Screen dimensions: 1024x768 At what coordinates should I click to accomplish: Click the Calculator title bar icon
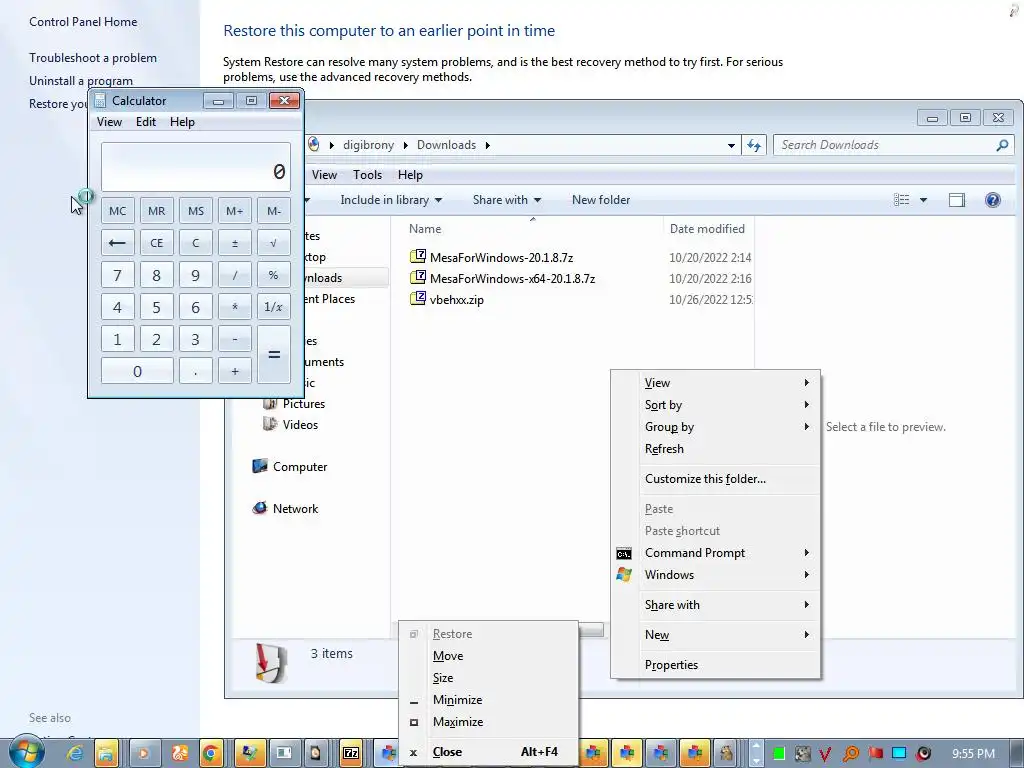tap(100, 101)
